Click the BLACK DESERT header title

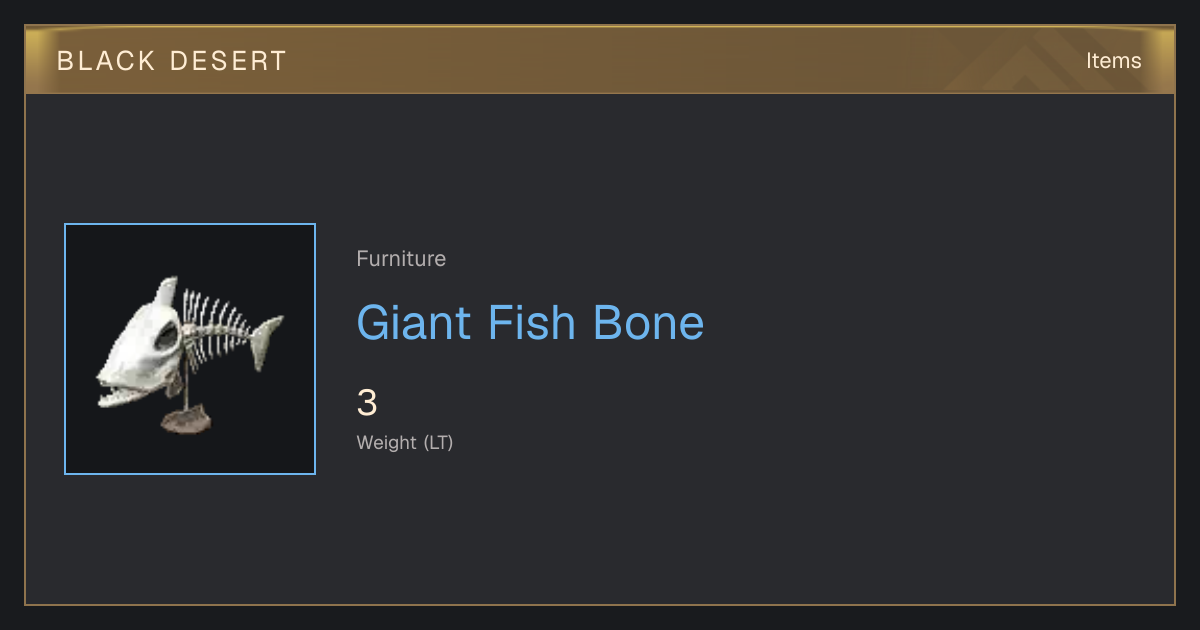tap(172, 61)
